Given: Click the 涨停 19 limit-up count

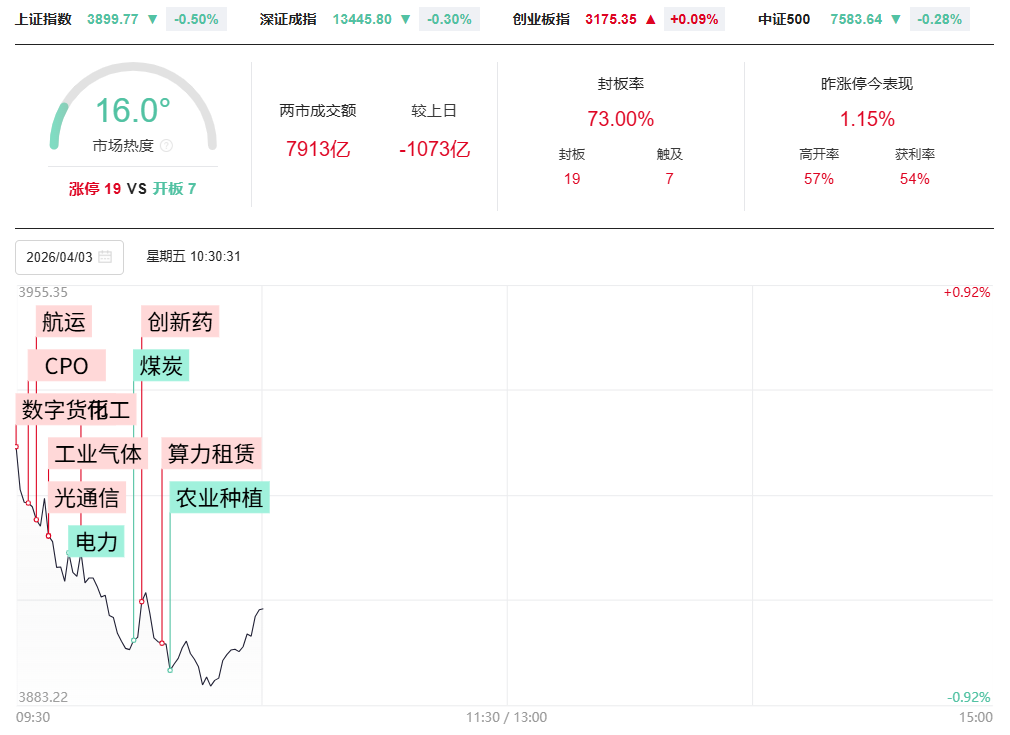Looking at the screenshot, I should point(95,189).
